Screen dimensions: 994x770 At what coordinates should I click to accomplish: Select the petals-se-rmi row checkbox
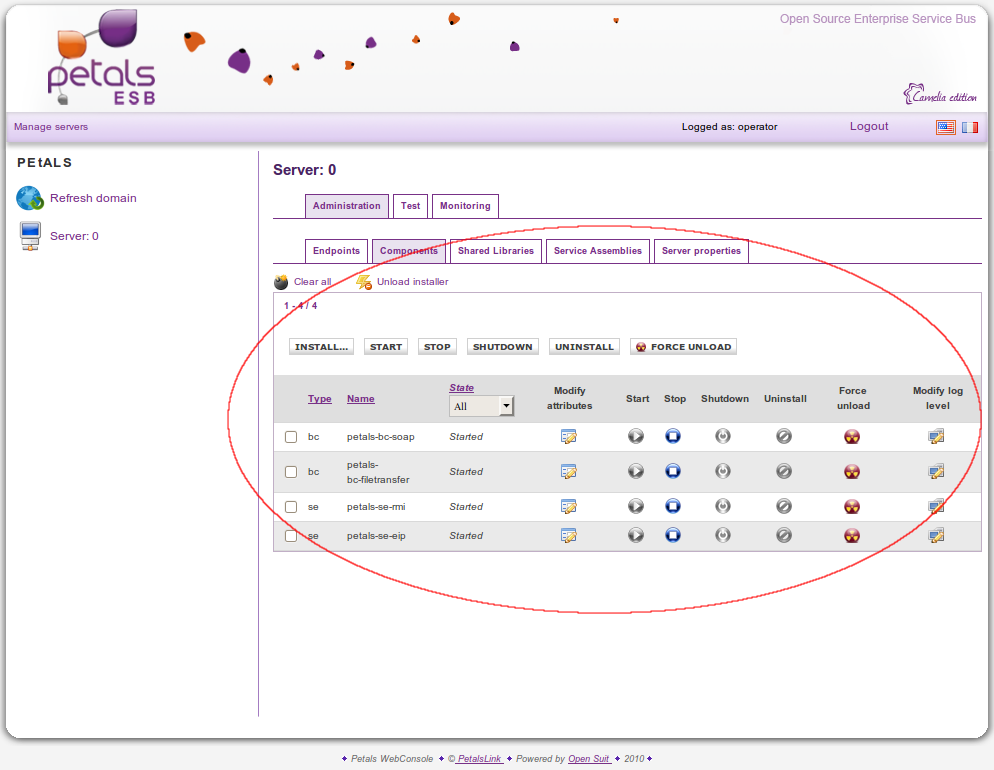(291, 507)
